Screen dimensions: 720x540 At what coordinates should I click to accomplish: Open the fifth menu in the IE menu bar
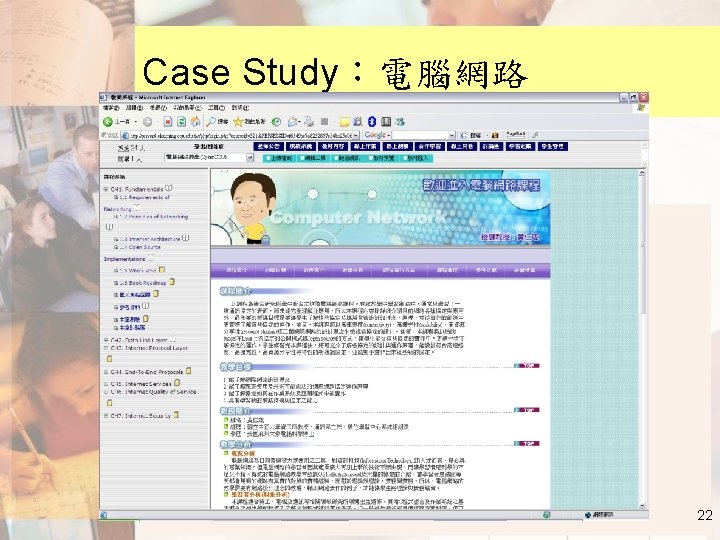[x=216, y=108]
